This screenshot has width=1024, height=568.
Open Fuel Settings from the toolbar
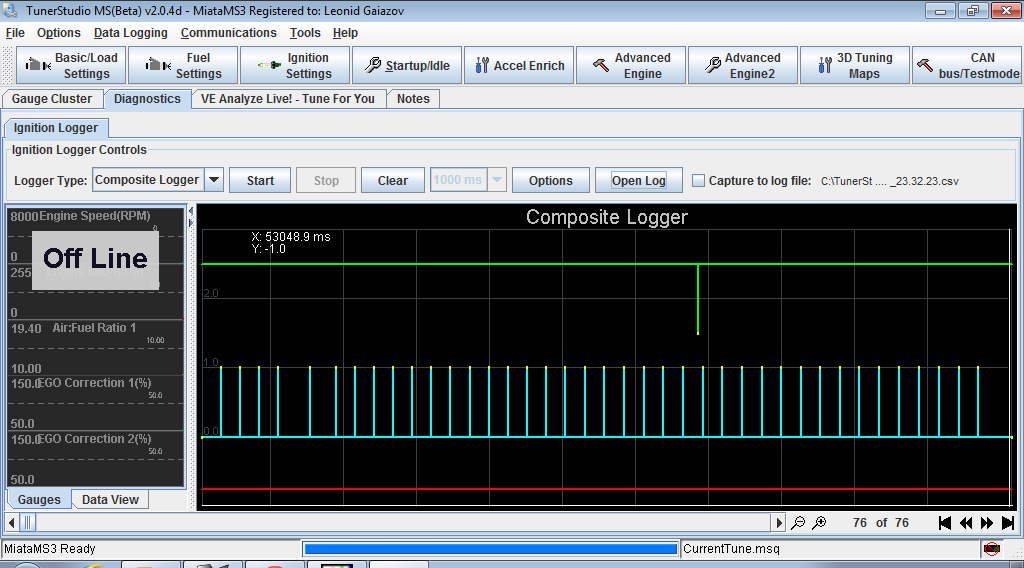pos(183,65)
